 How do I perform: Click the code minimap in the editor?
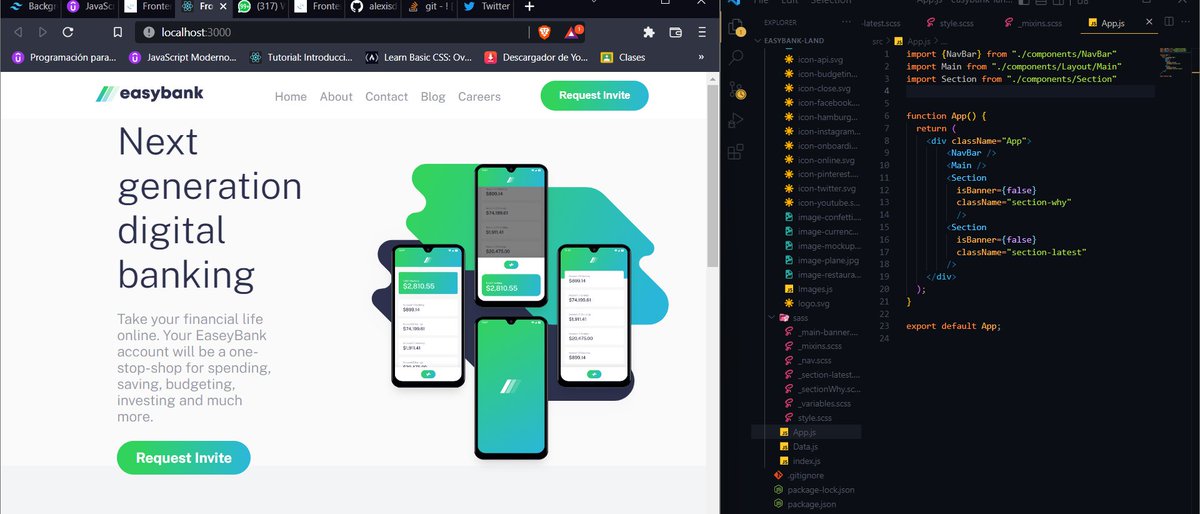(1174, 63)
